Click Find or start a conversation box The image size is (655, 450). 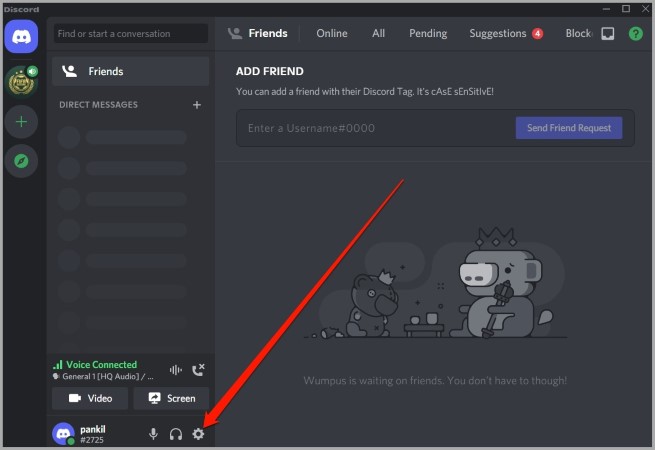pyautogui.click(x=131, y=33)
